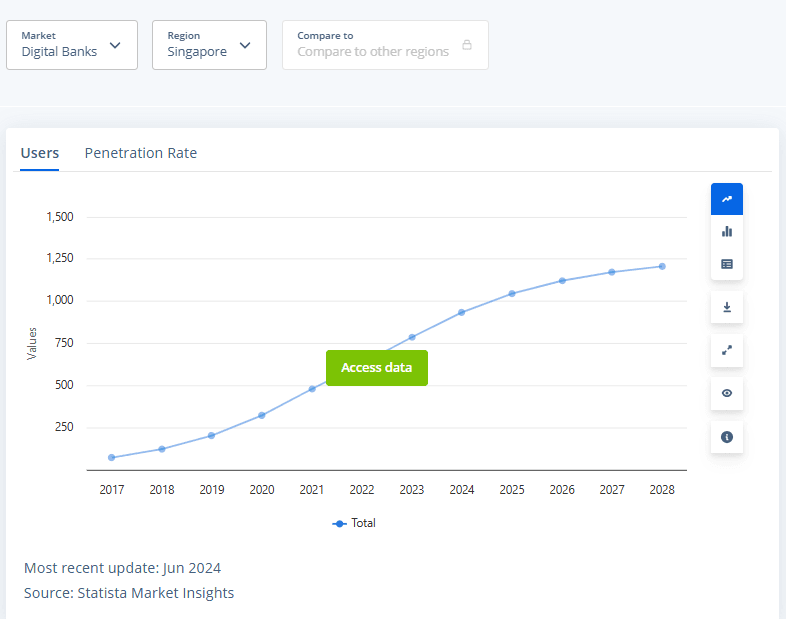
Task: Open the Market Digital Banks dropdown
Action: 72,45
